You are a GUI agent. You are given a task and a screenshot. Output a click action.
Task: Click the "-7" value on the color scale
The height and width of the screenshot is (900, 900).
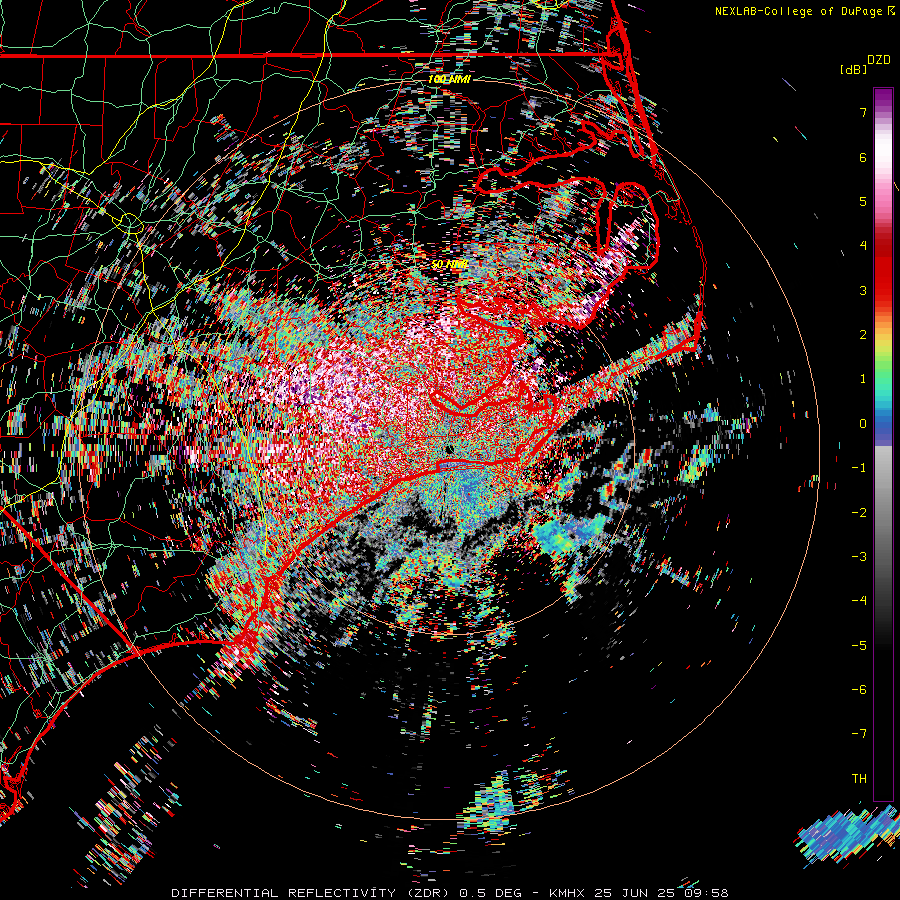tap(859, 734)
